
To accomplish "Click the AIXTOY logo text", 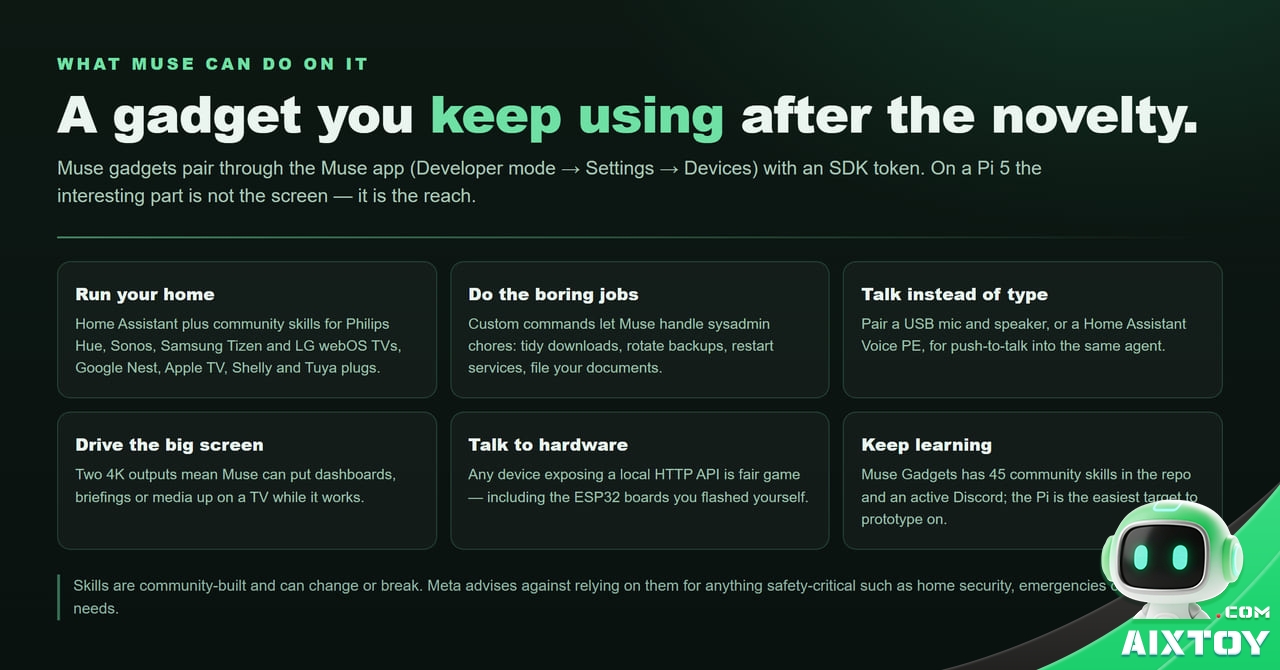I will click(1195, 643).
